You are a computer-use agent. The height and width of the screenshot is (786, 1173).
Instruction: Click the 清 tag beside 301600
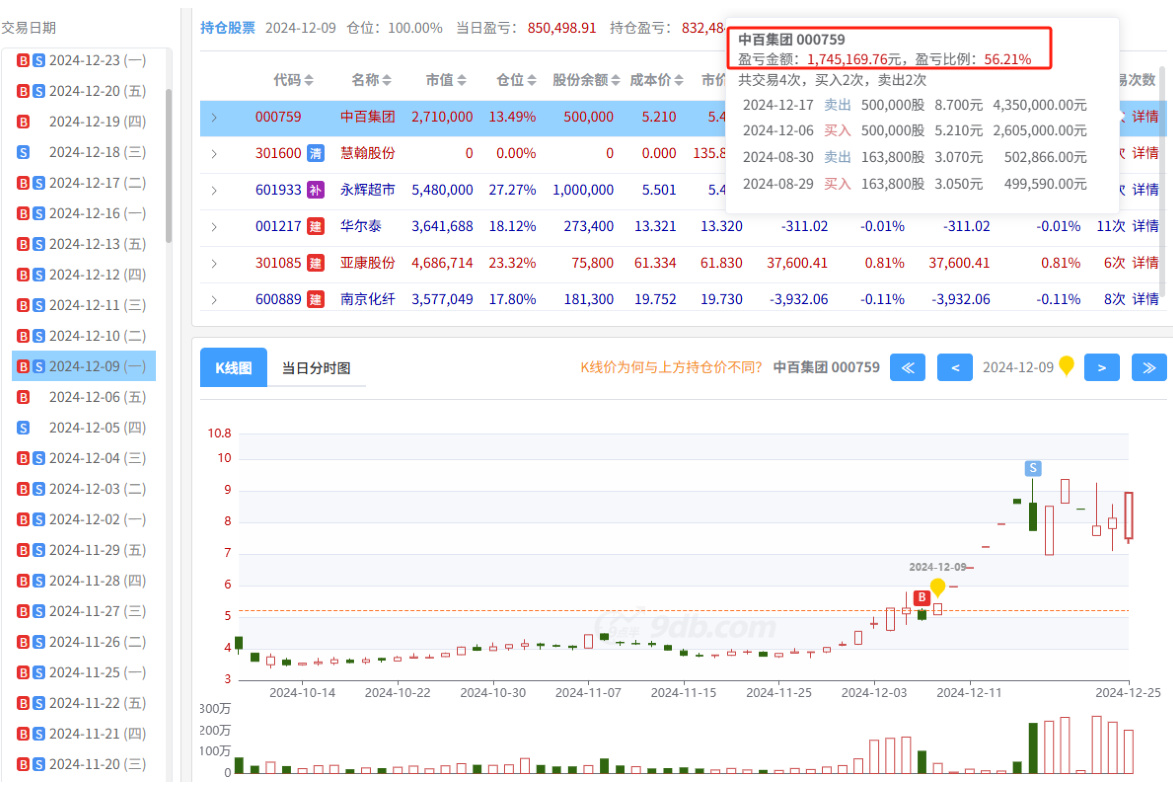tap(316, 153)
